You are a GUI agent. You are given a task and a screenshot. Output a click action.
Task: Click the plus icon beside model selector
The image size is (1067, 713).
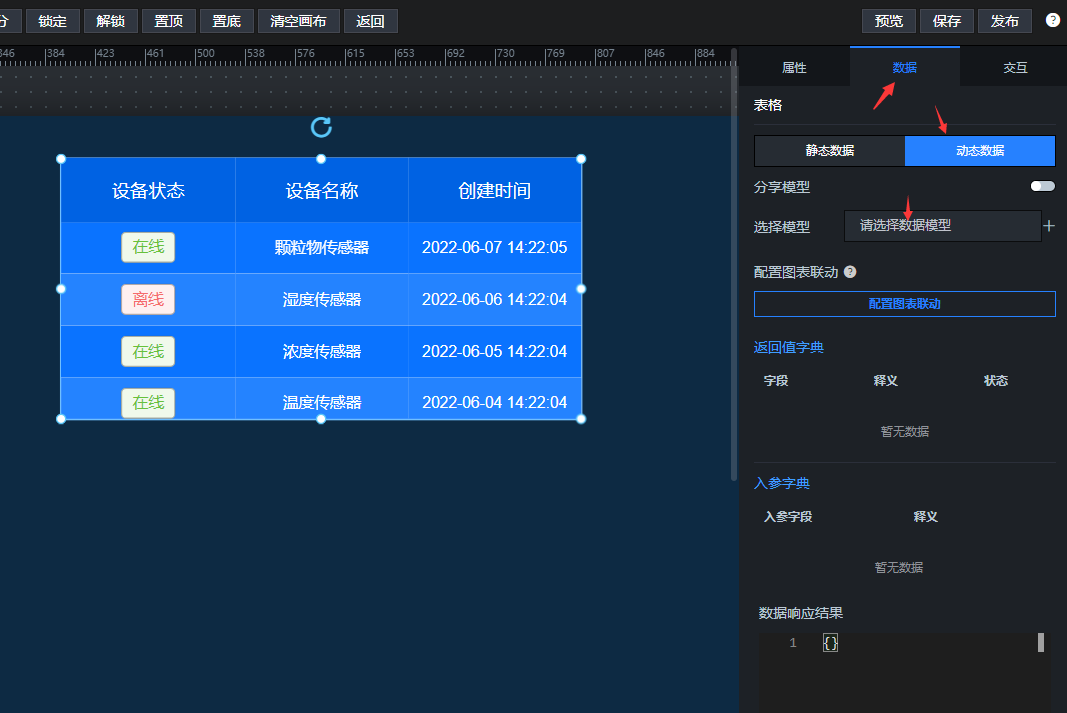[1049, 226]
